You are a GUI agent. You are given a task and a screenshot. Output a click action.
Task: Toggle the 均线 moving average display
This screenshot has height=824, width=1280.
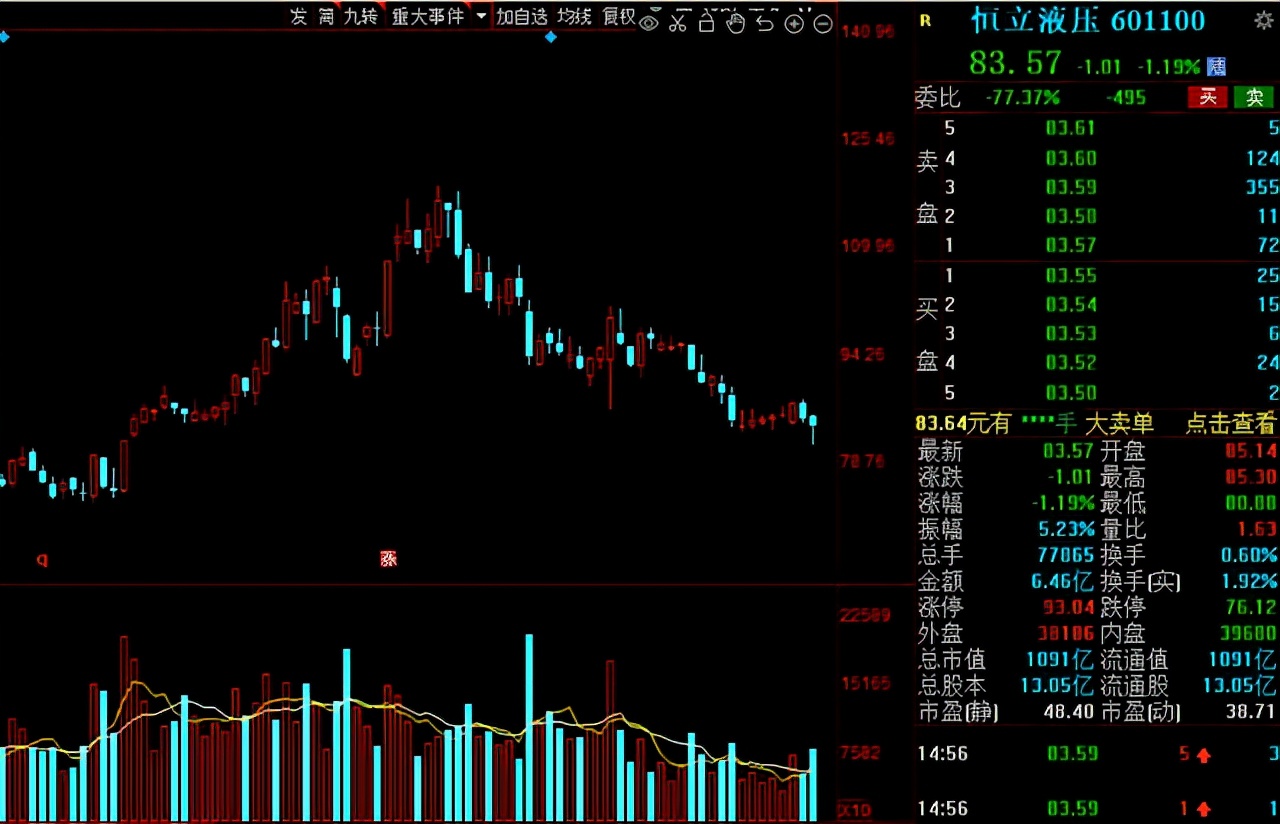tap(574, 17)
